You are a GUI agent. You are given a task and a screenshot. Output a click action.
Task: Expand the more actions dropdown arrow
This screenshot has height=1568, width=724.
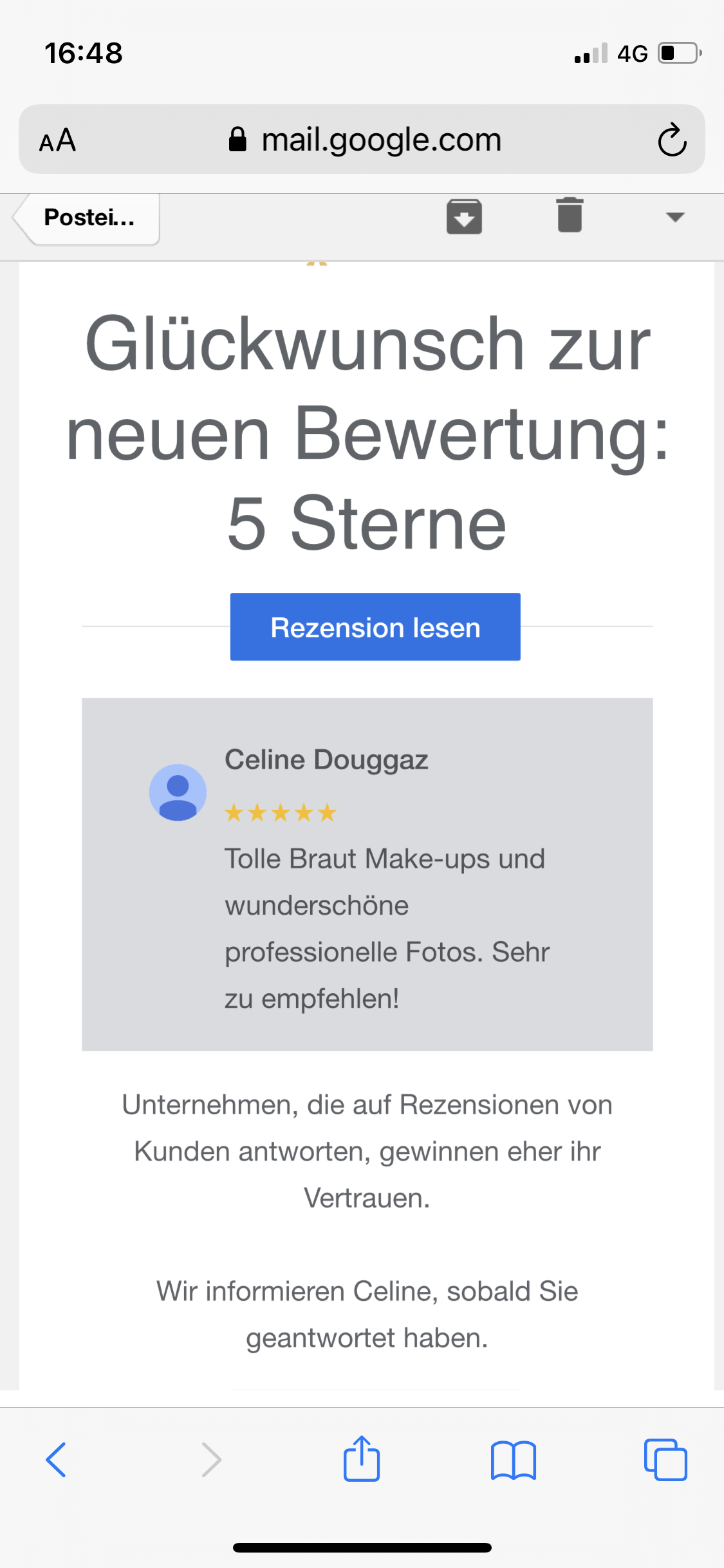point(674,217)
